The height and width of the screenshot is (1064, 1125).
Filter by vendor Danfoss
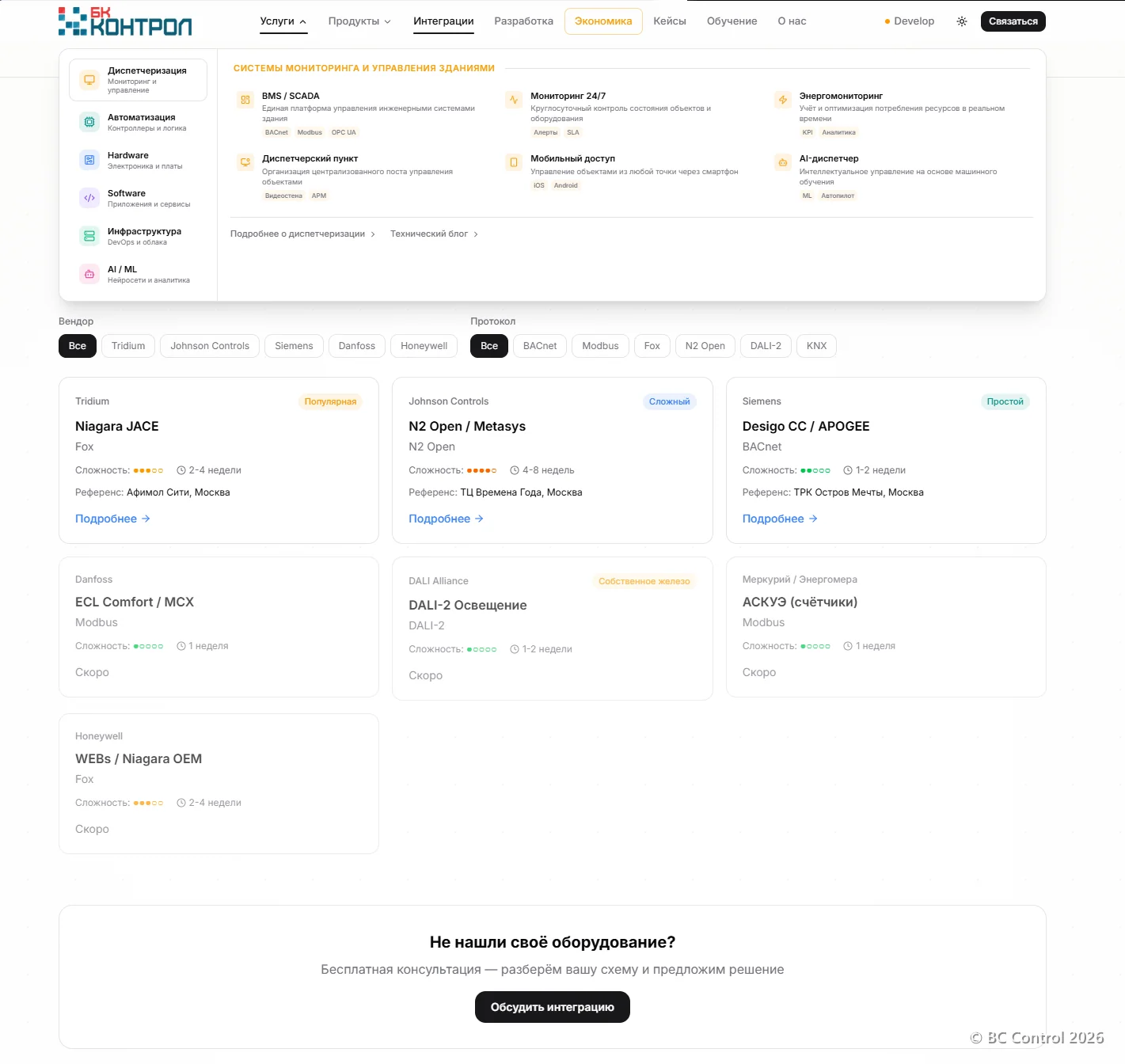point(357,346)
